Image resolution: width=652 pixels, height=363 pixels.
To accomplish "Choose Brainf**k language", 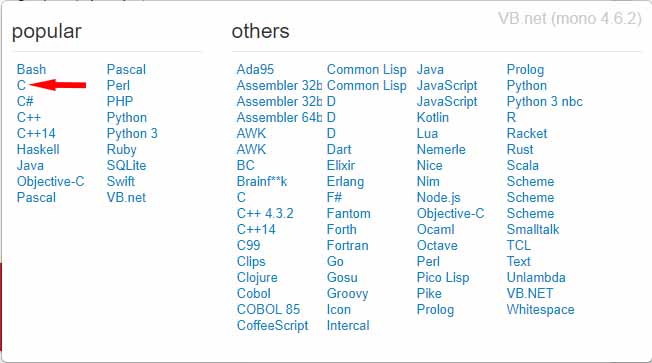I will (x=262, y=182).
